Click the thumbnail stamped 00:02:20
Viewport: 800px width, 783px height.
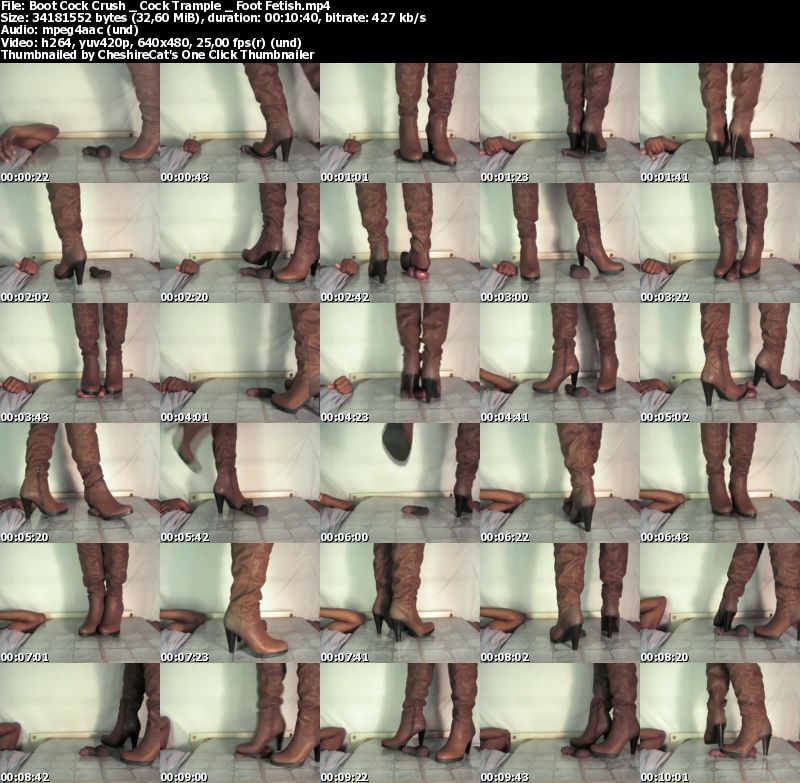[x=240, y=243]
